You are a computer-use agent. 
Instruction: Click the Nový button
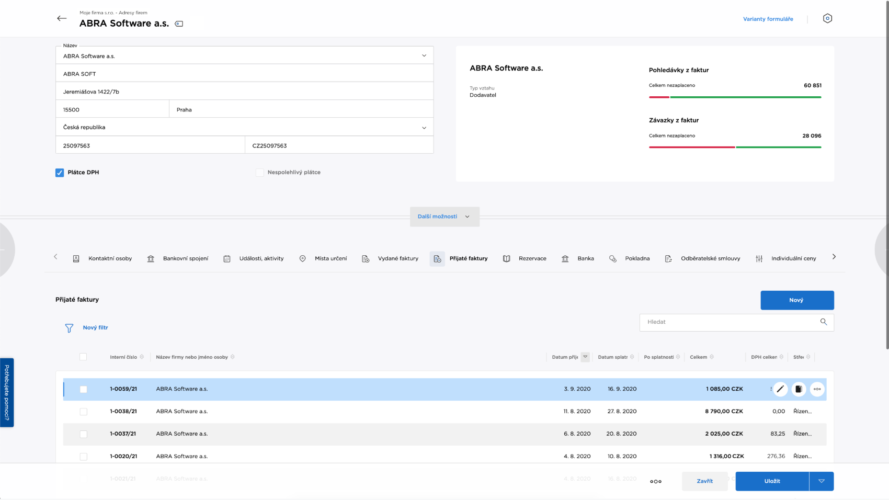click(x=797, y=300)
